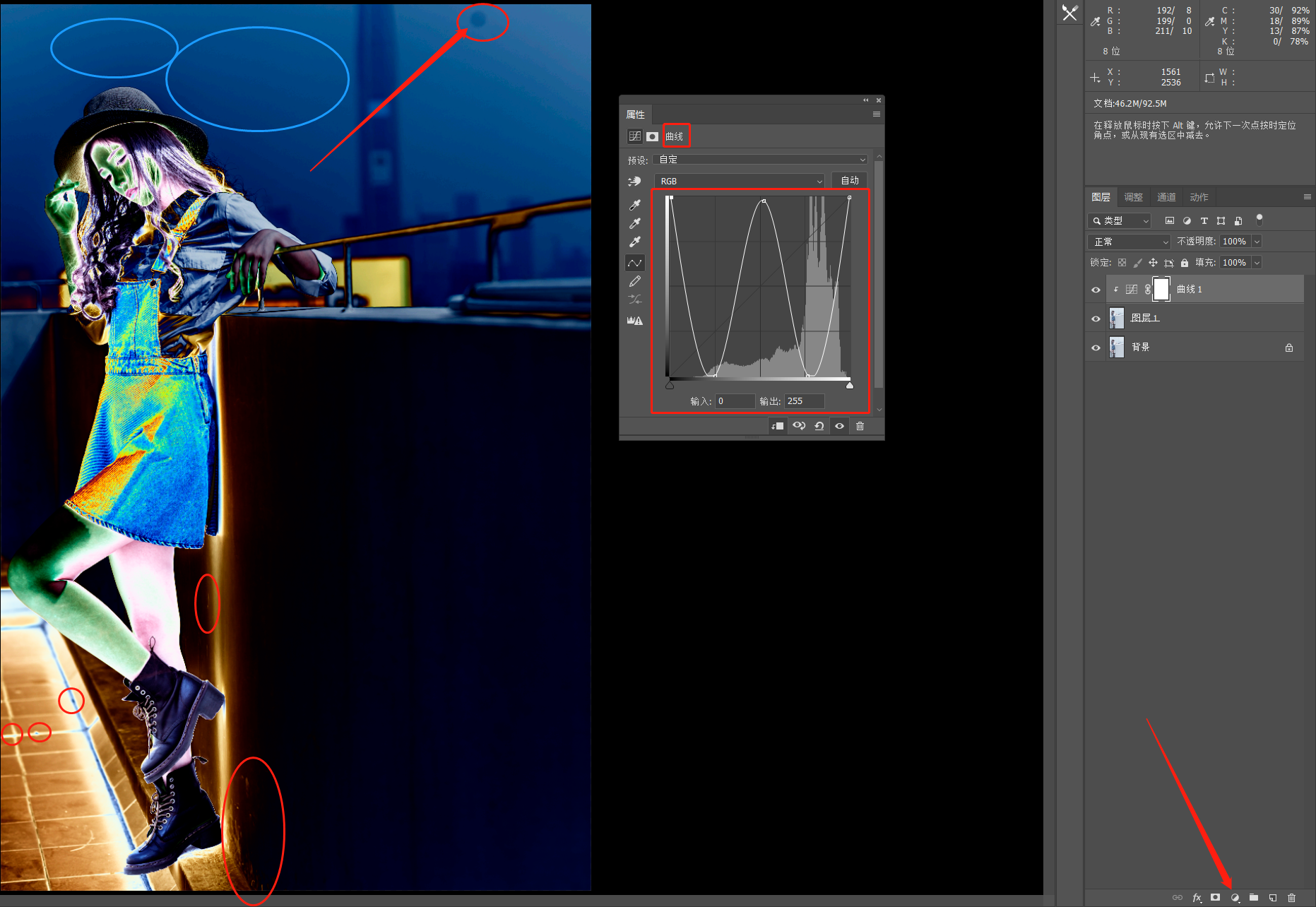Switch to the 通道 tab
Image resolution: width=1316 pixels, height=907 pixels.
tap(1166, 197)
